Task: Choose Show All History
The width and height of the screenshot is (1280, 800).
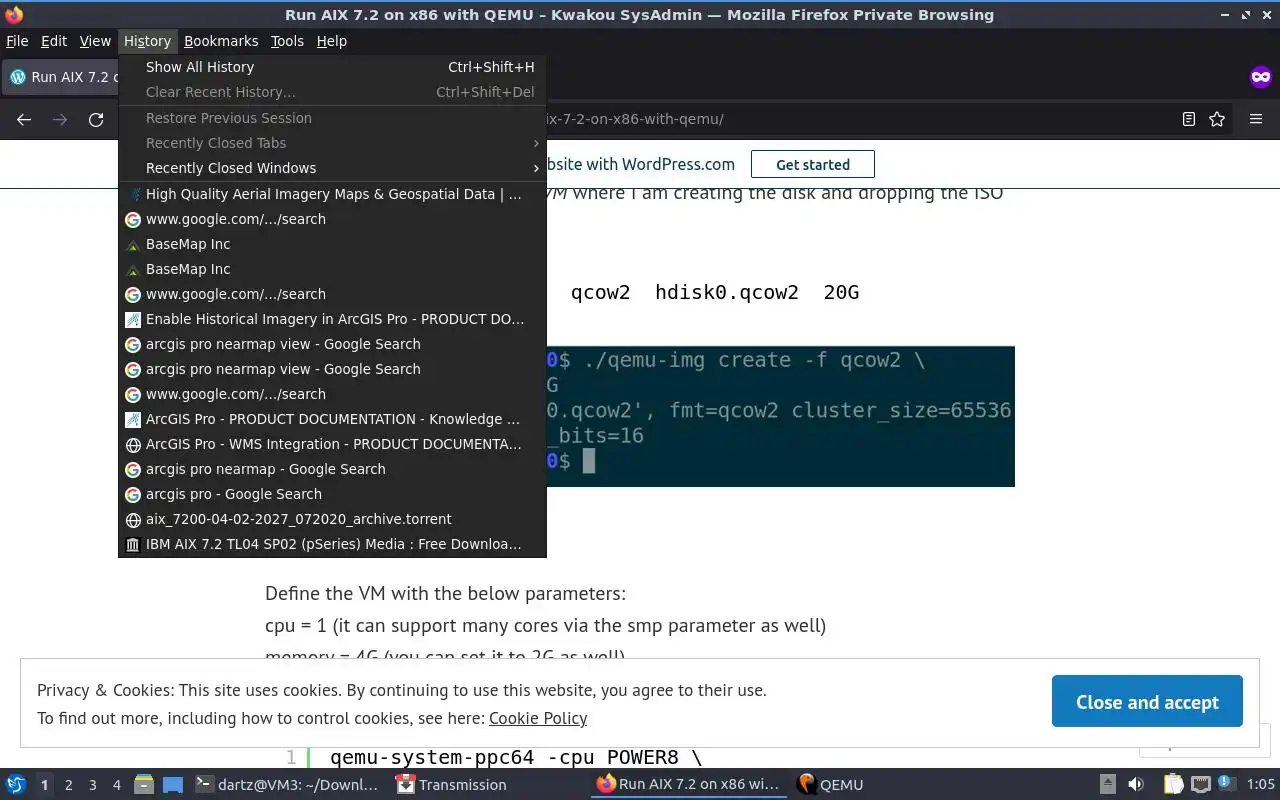Action: [x=332, y=67]
